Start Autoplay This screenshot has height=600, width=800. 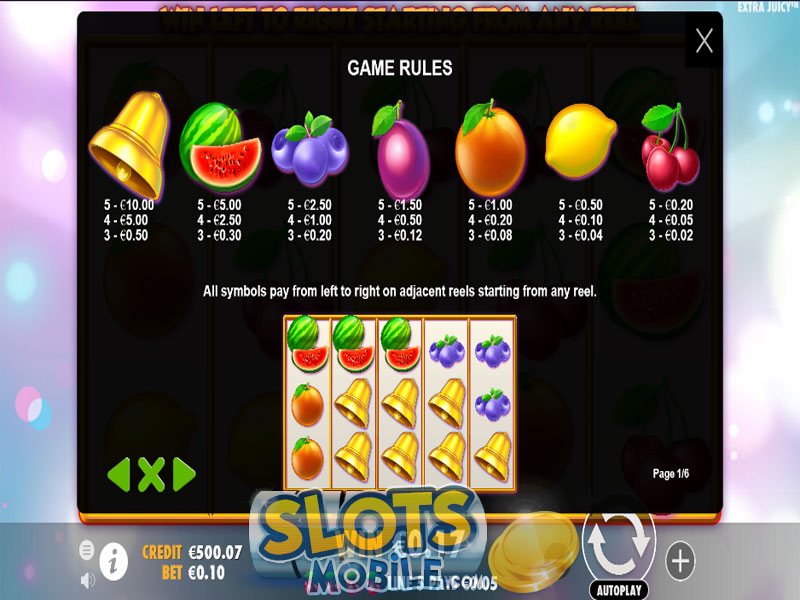coord(619,590)
